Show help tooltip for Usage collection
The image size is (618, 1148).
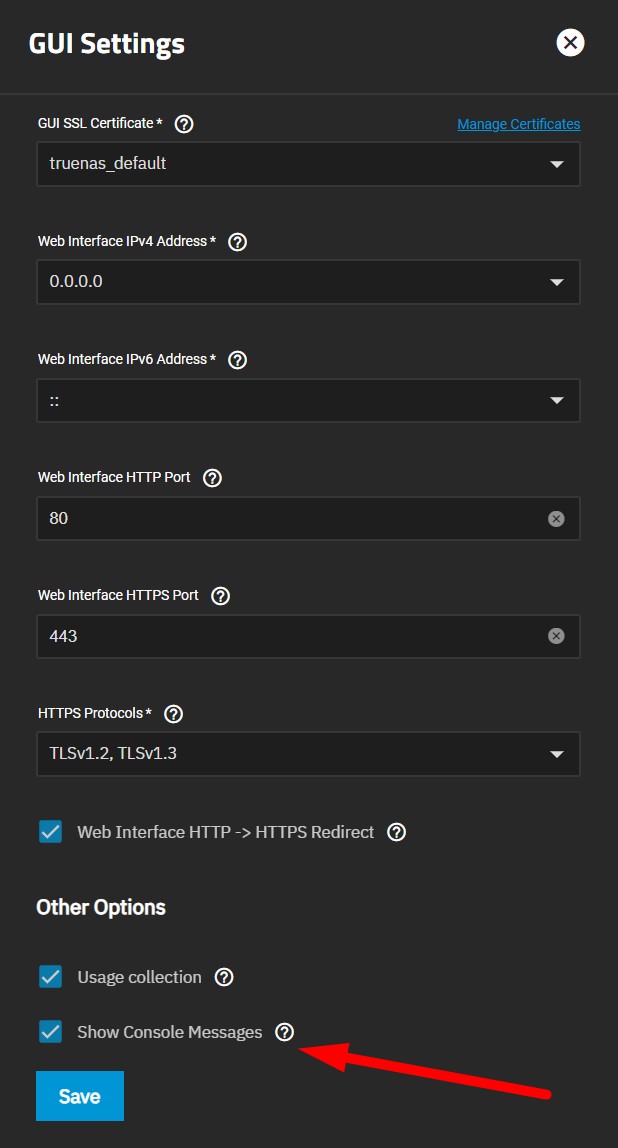click(x=224, y=977)
